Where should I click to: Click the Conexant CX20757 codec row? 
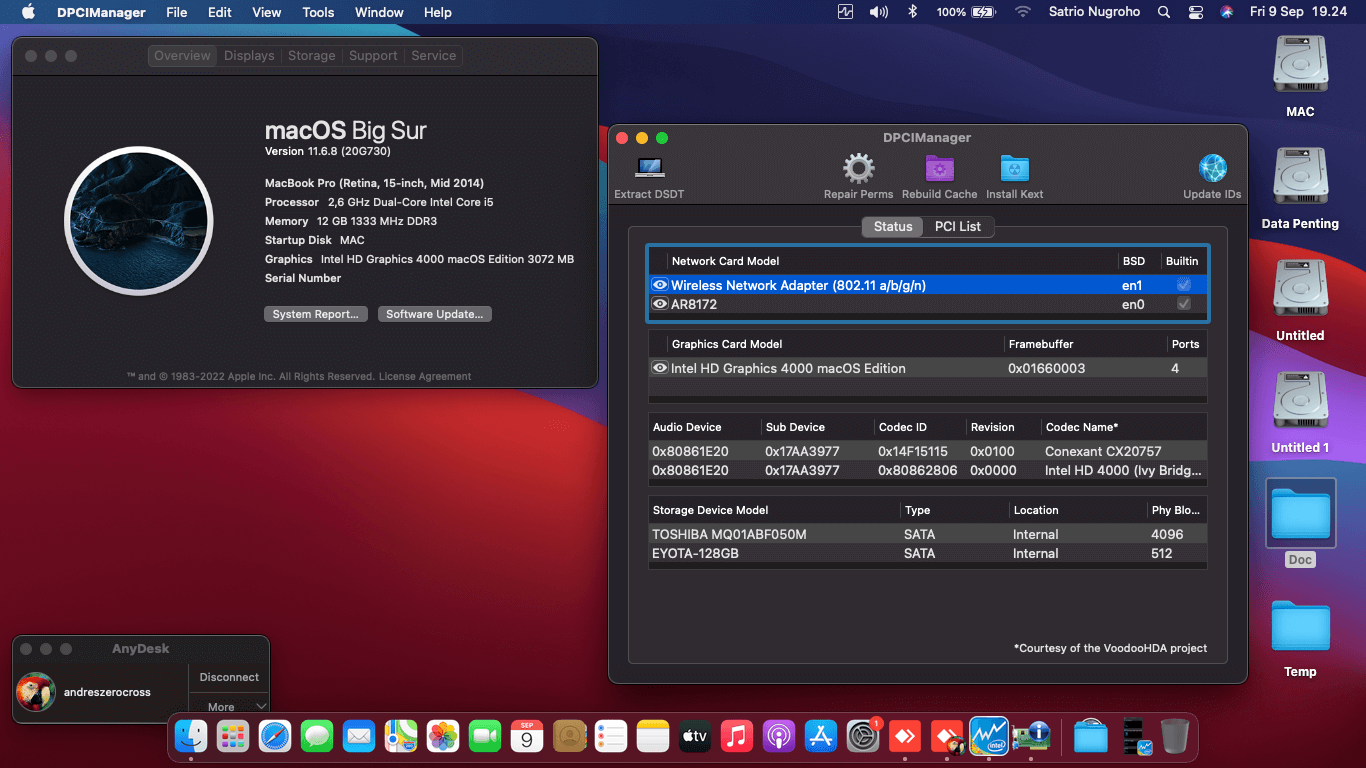click(928, 451)
